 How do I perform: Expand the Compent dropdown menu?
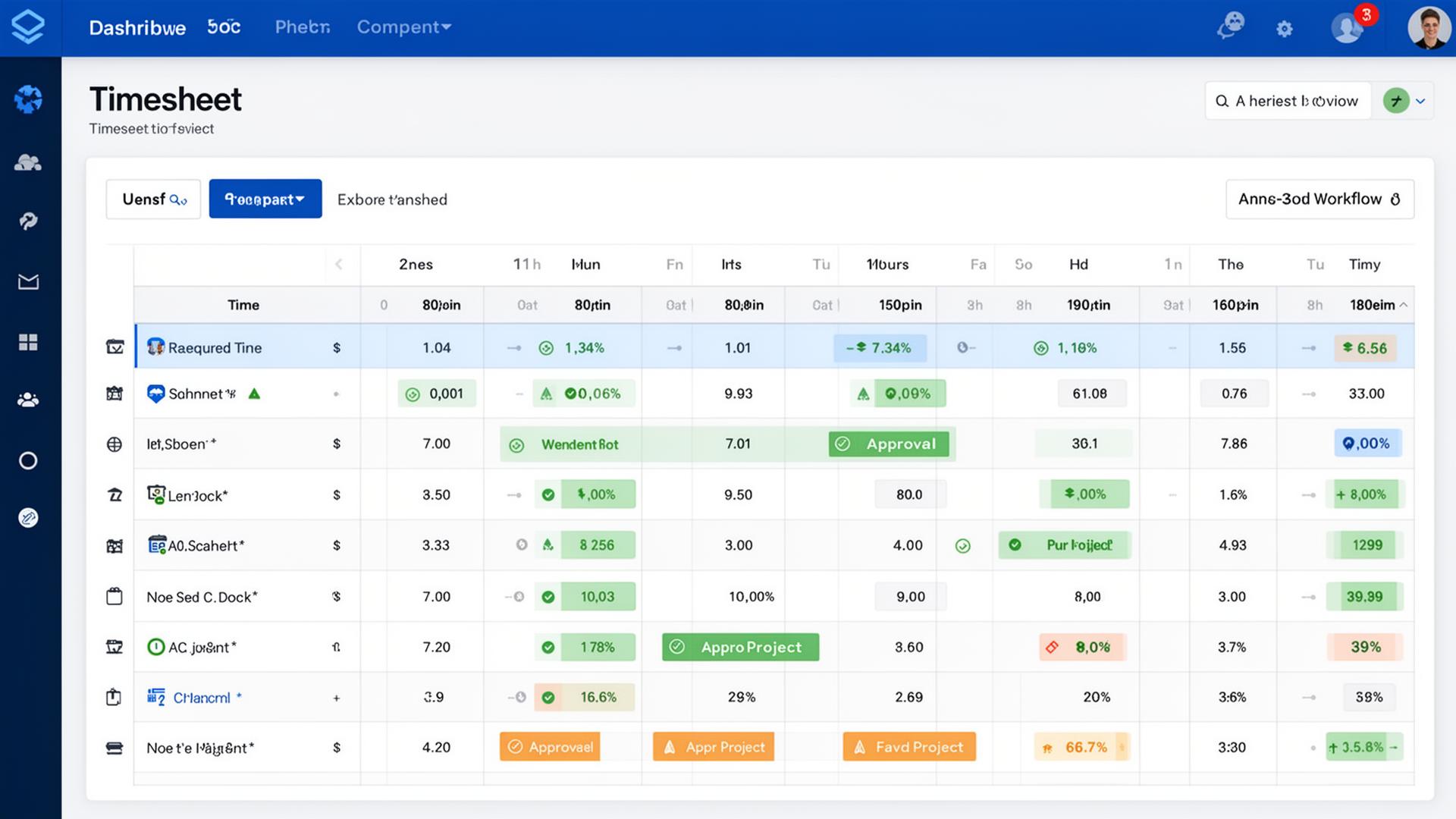pyautogui.click(x=404, y=27)
